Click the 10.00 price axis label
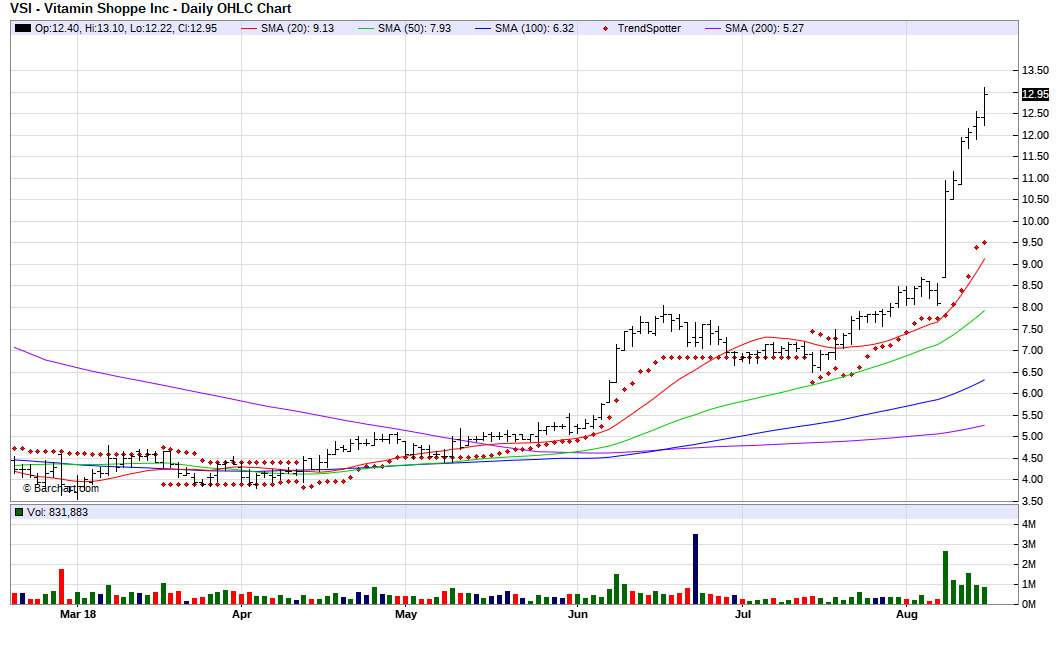The width and height of the screenshot is (1060, 645). [1036, 221]
